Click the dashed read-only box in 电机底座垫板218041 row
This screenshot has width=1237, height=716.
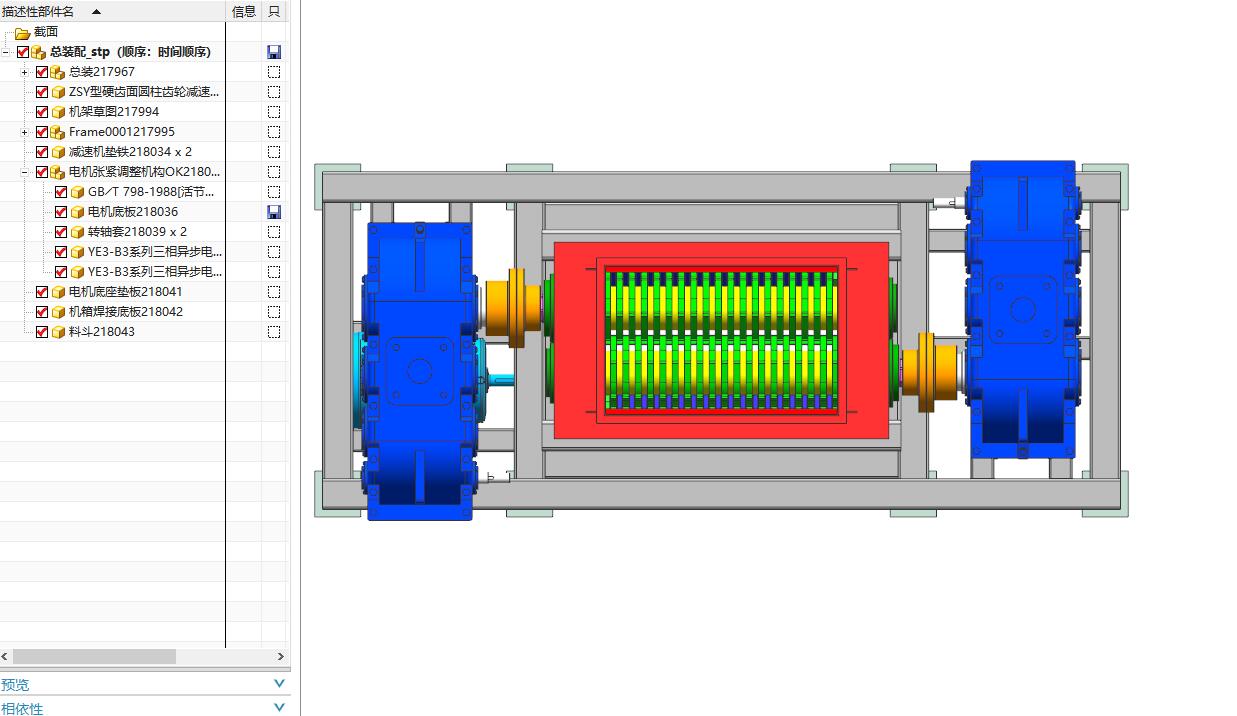click(274, 292)
